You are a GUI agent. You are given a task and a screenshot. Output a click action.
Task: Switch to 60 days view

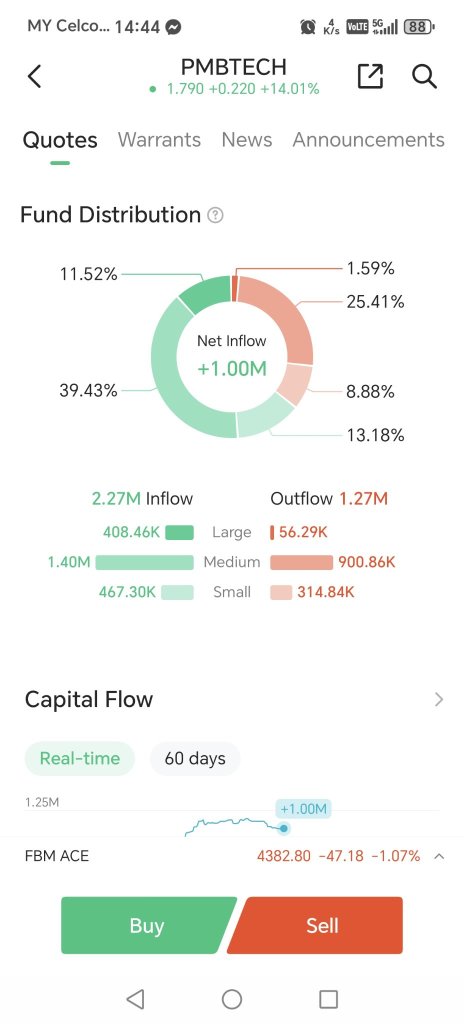pos(195,758)
